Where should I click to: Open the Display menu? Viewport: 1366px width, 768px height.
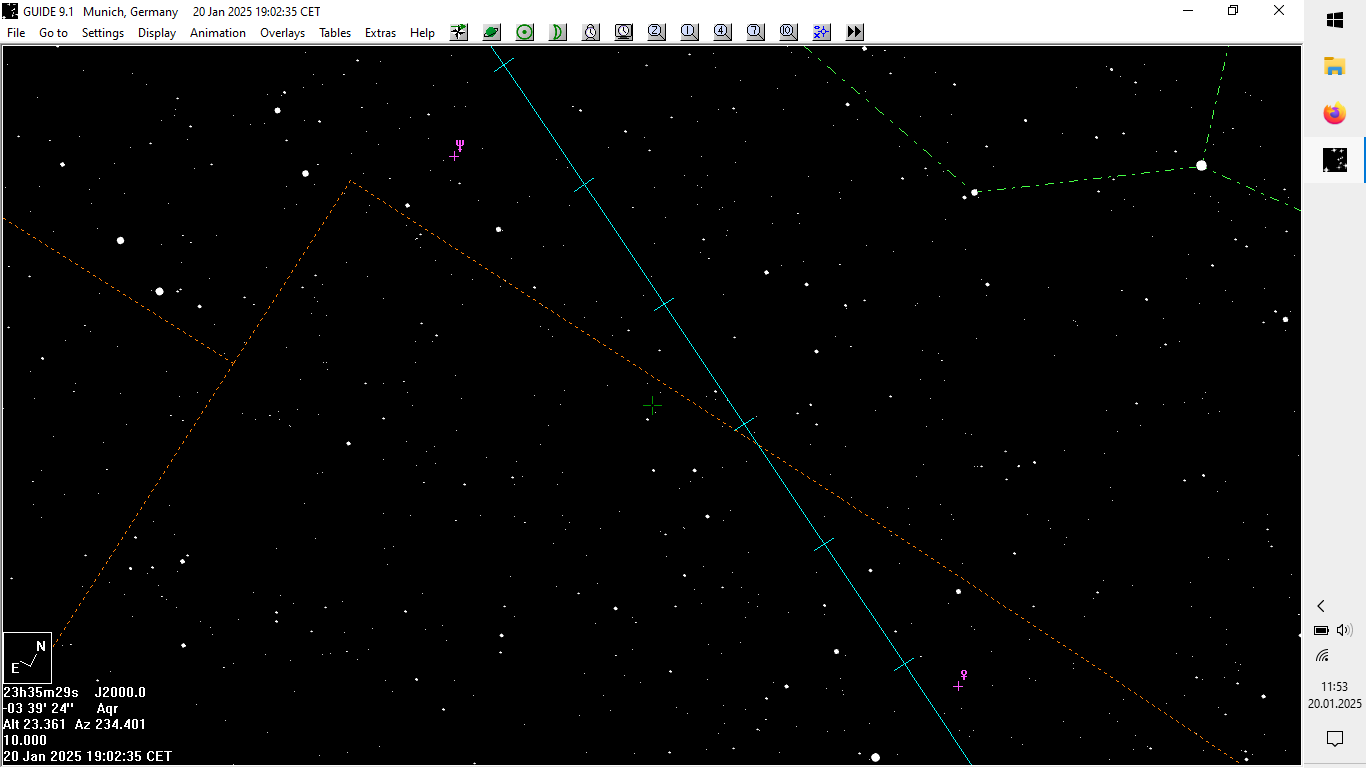157,33
